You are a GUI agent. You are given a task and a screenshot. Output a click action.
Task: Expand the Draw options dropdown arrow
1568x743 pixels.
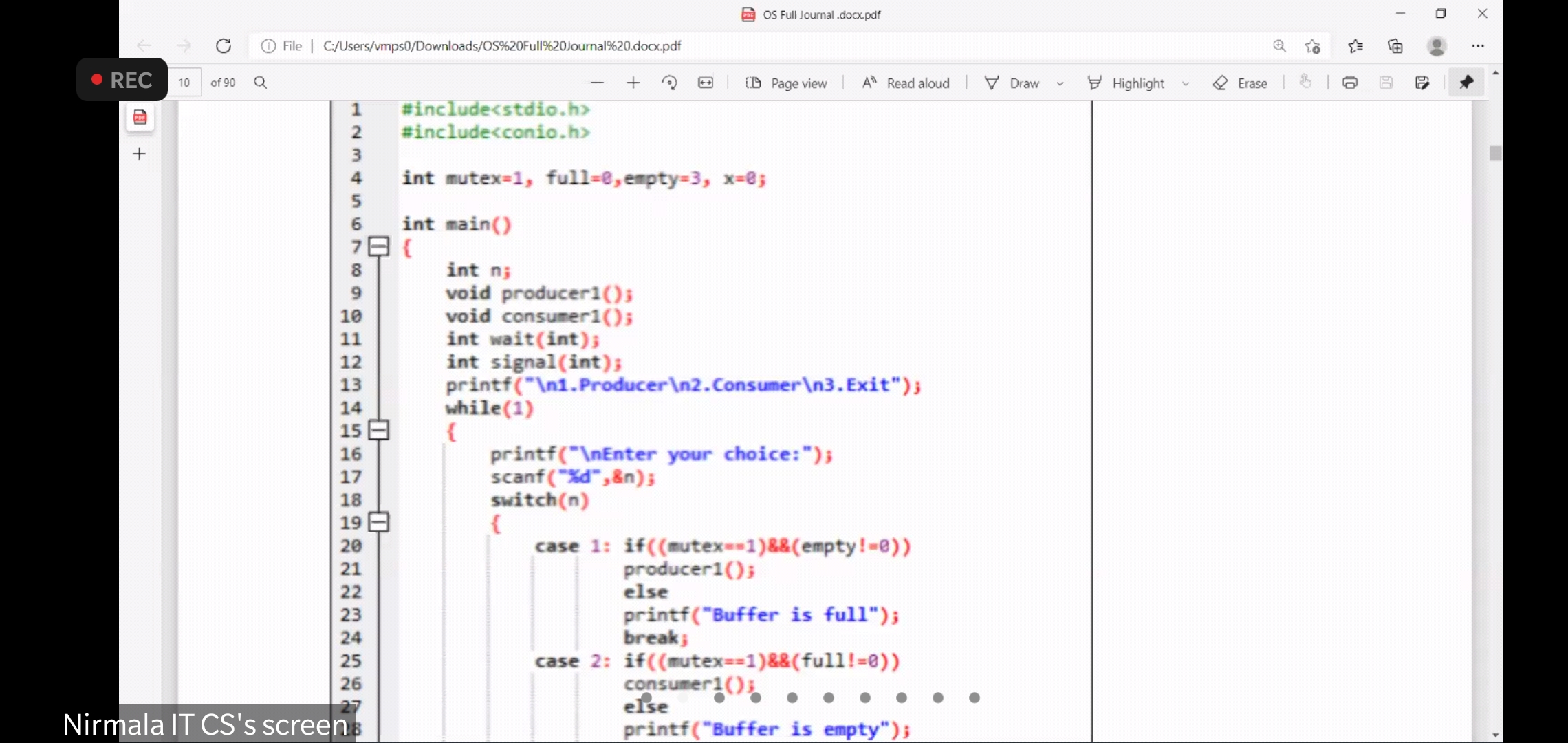(1060, 84)
